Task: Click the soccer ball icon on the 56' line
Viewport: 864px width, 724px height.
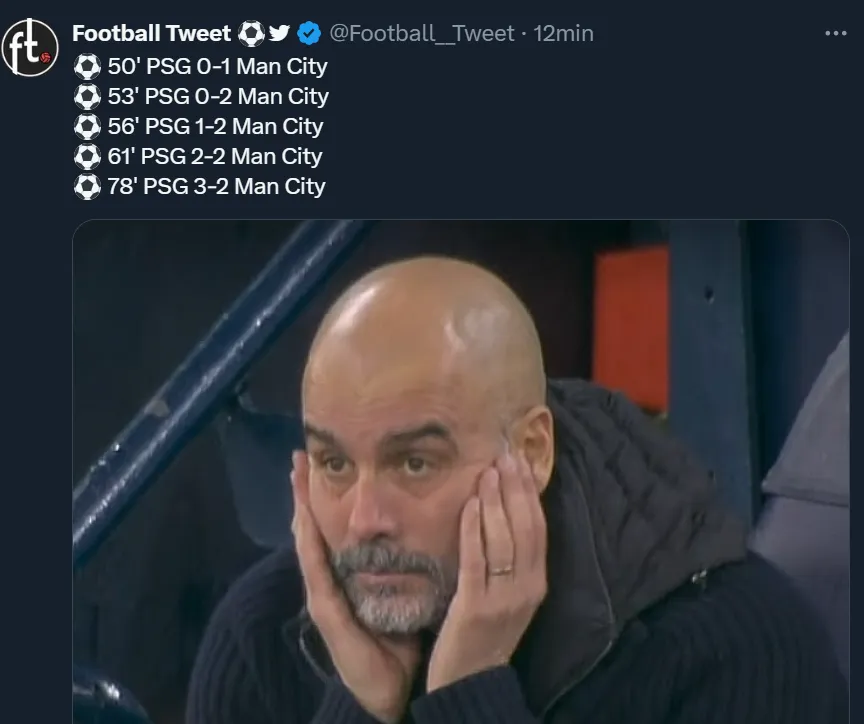Action: pyautogui.click(x=87, y=127)
